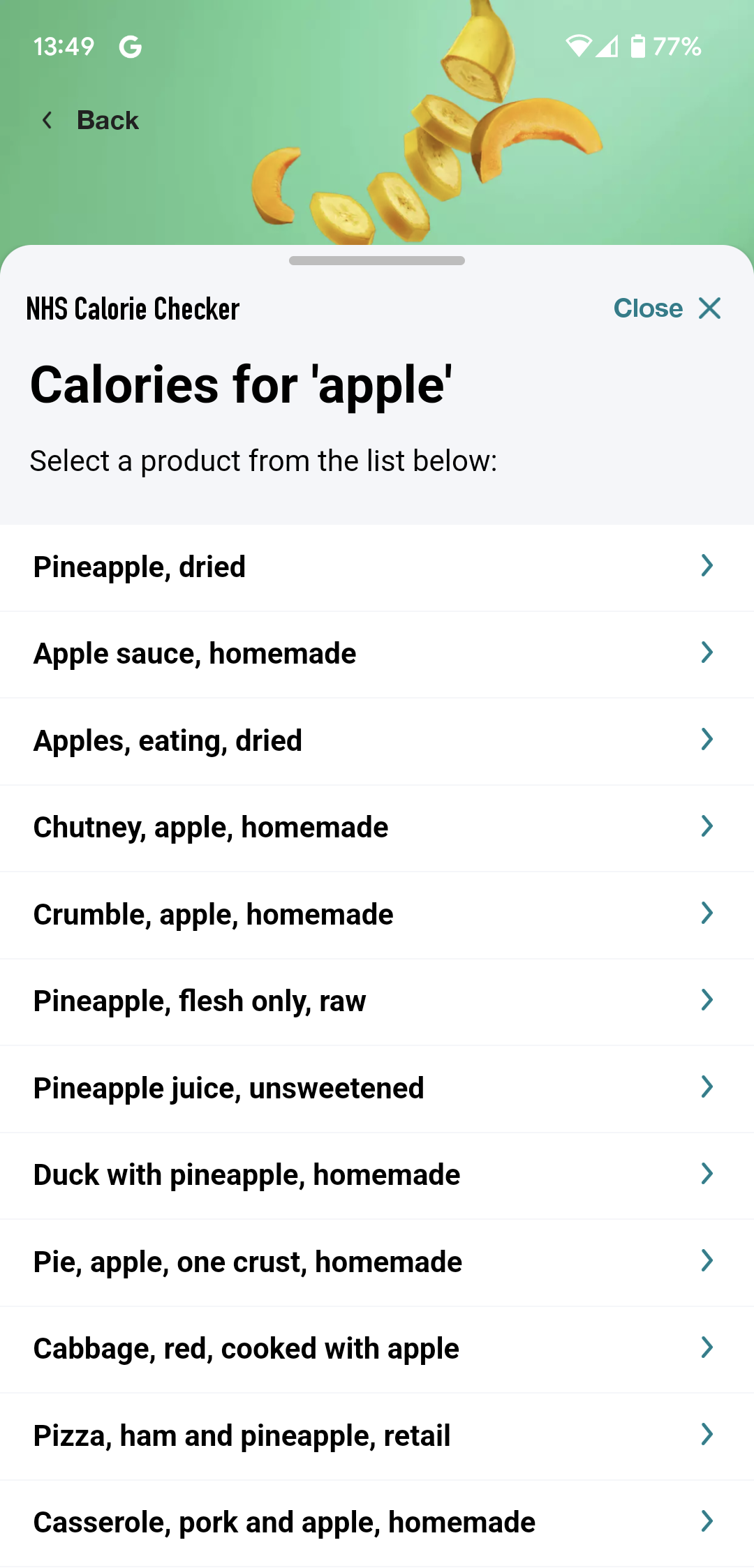Tap the battery icon in status bar
This screenshot has width=754, height=1568.
tap(637, 47)
